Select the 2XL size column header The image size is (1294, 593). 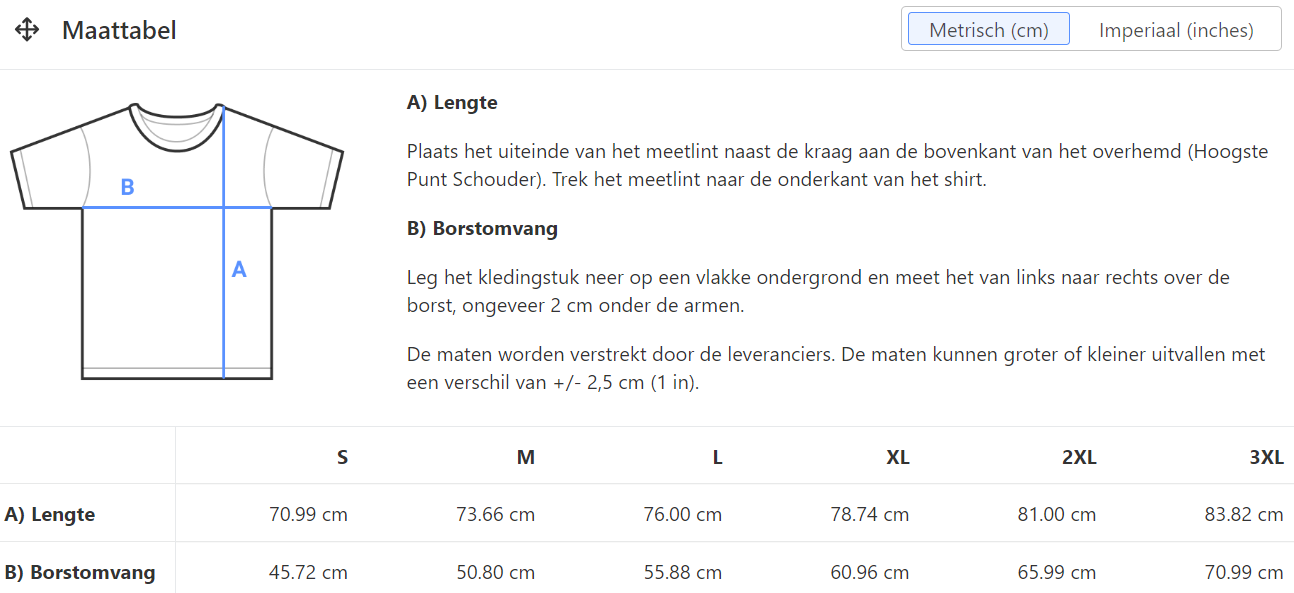coord(1079,457)
